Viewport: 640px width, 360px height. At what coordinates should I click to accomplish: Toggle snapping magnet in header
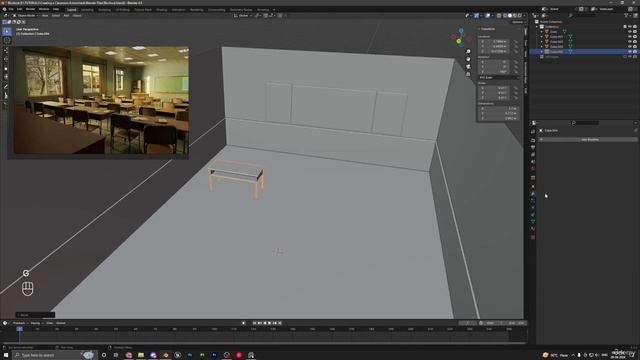click(x=266, y=16)
